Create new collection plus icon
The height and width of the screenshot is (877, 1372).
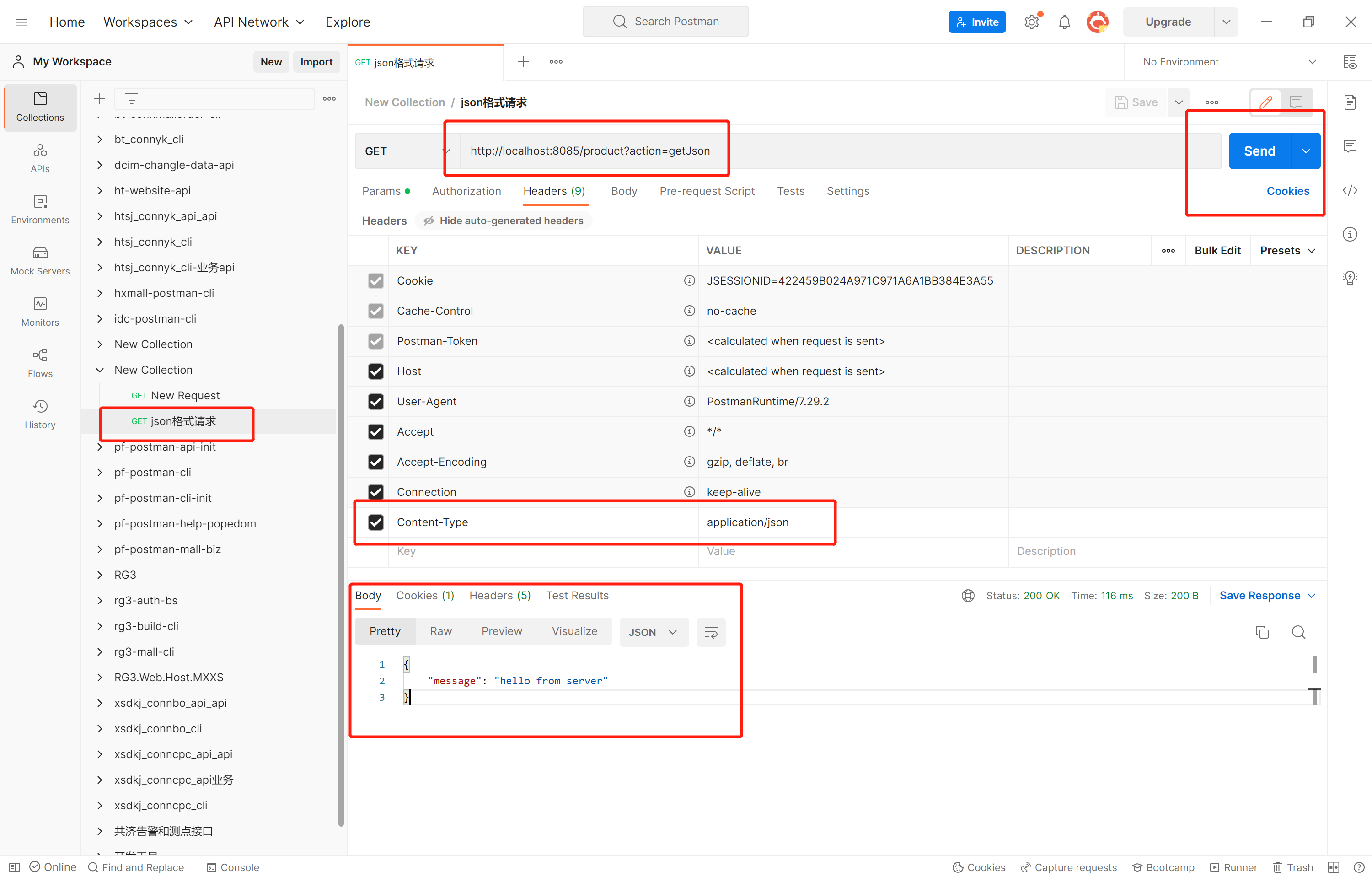[100, 98]
